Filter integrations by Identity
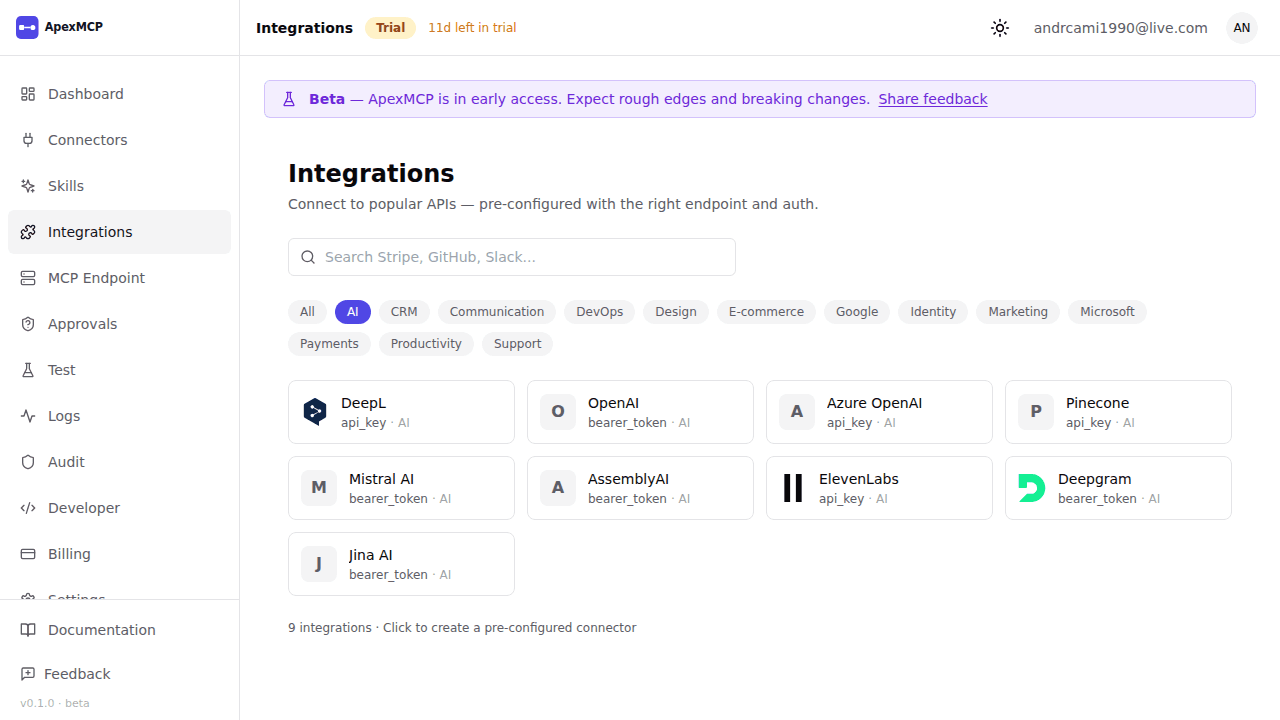Image resolution: width=1280 pixels, height=720 pixels. pyautogui.click(x=933, y=312)
